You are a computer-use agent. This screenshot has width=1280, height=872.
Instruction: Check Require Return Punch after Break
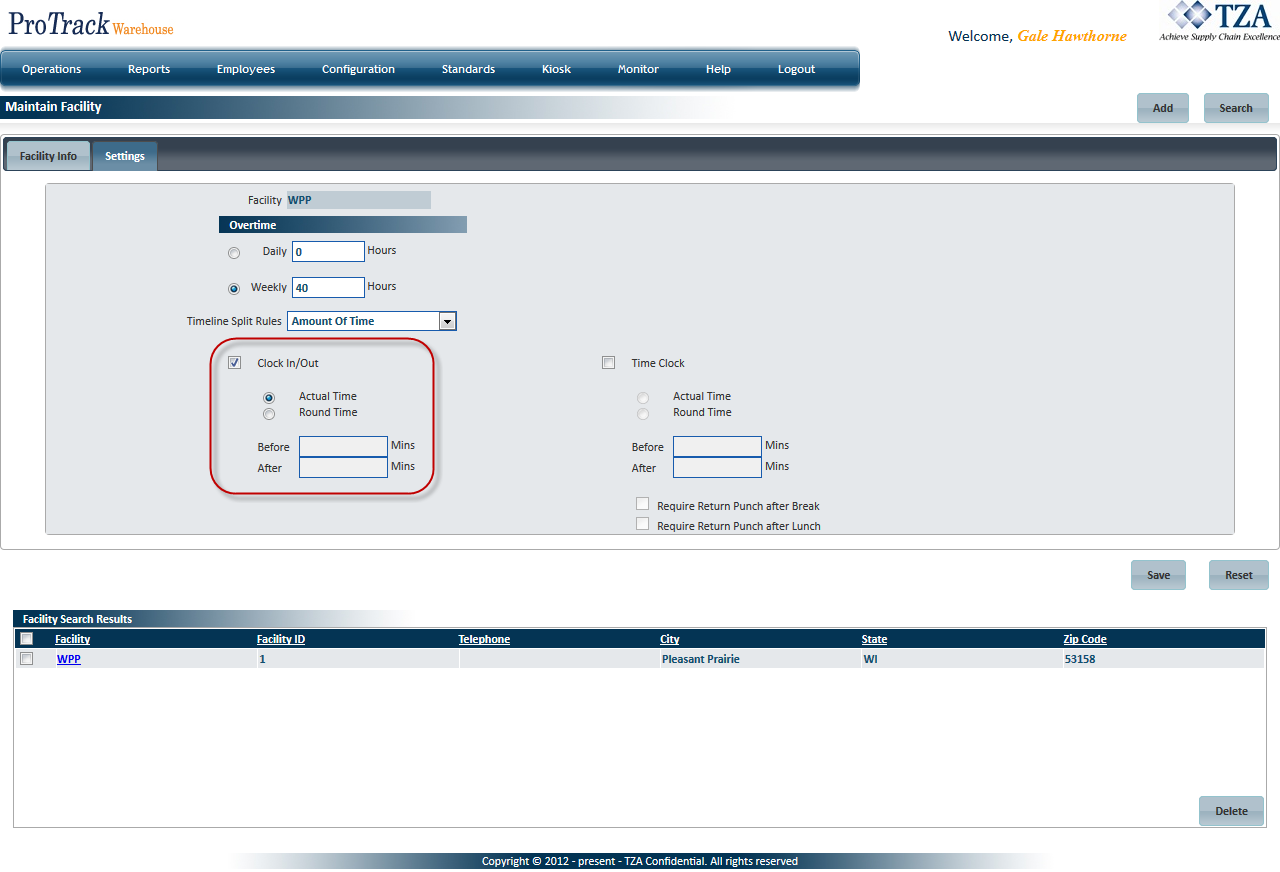642,504
